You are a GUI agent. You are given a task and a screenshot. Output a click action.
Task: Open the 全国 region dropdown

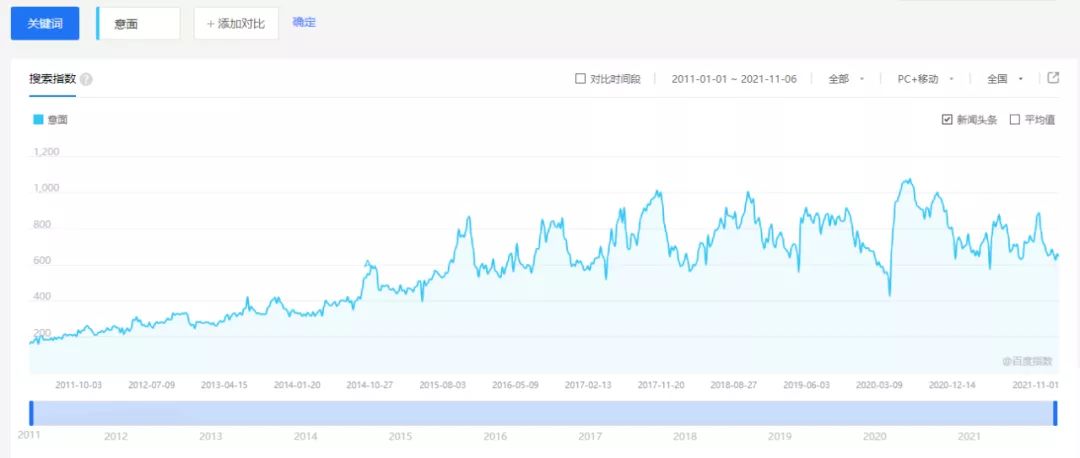click(1004, 79)
